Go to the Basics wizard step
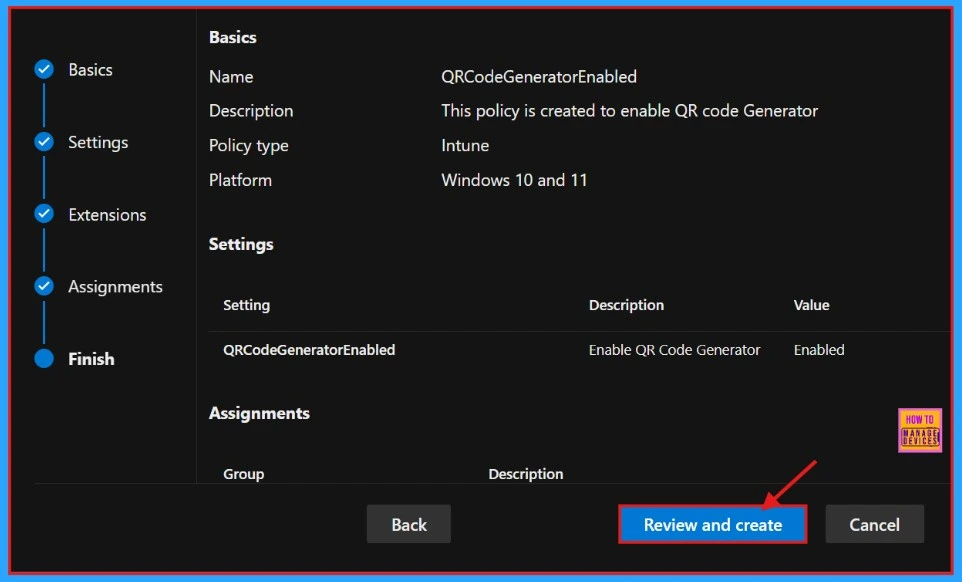 [x=90, y=70]
